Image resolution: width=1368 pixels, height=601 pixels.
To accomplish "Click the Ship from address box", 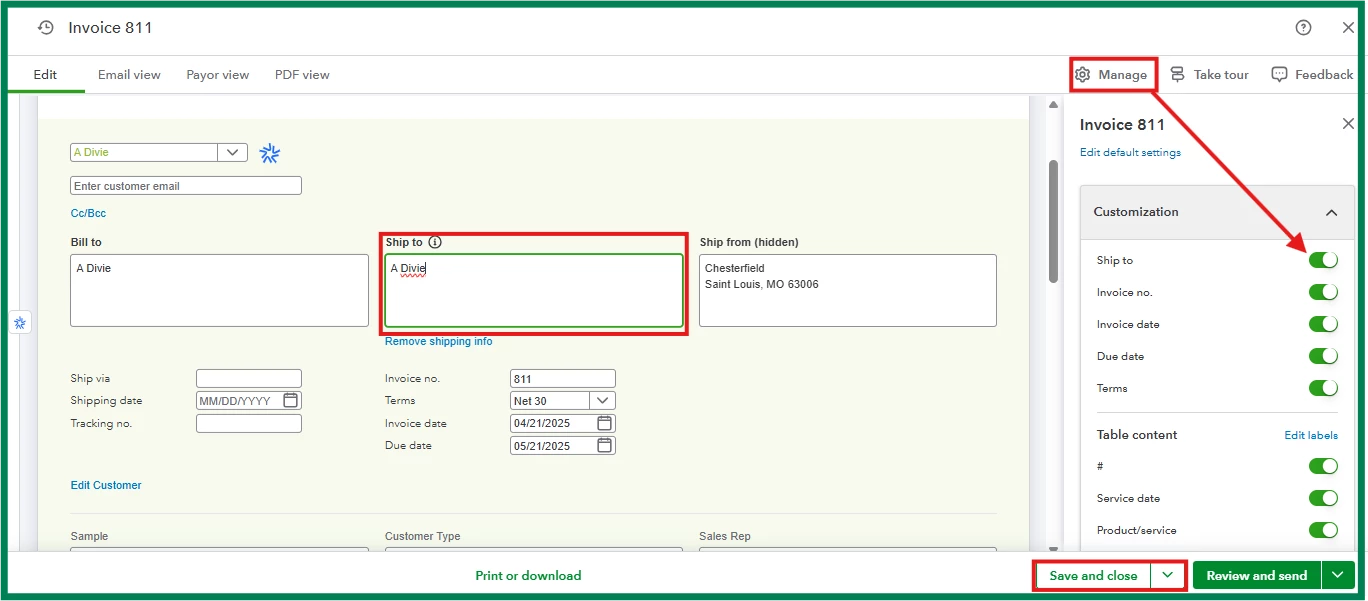I will tap(848, 290).
